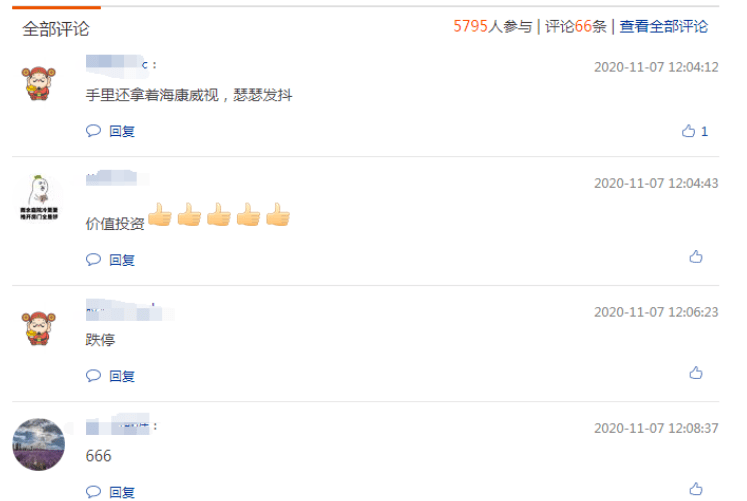The height and width of the screenshot is (501, 747).
Task: Open the first commenter's god-of-wealth avatar
Action: (x=39, y=83)
